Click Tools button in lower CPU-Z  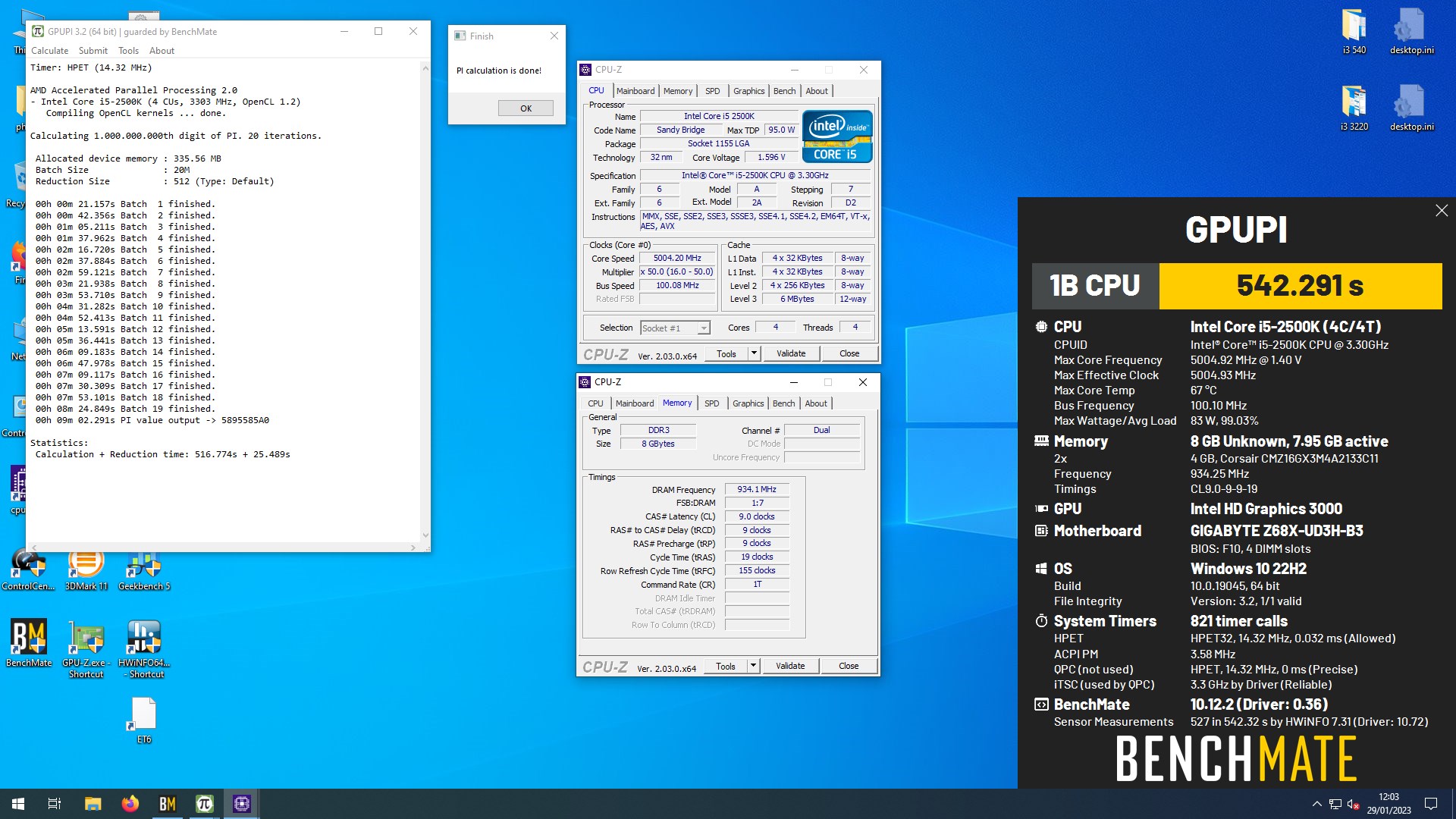pyautogui.click(x=726, y=666)
